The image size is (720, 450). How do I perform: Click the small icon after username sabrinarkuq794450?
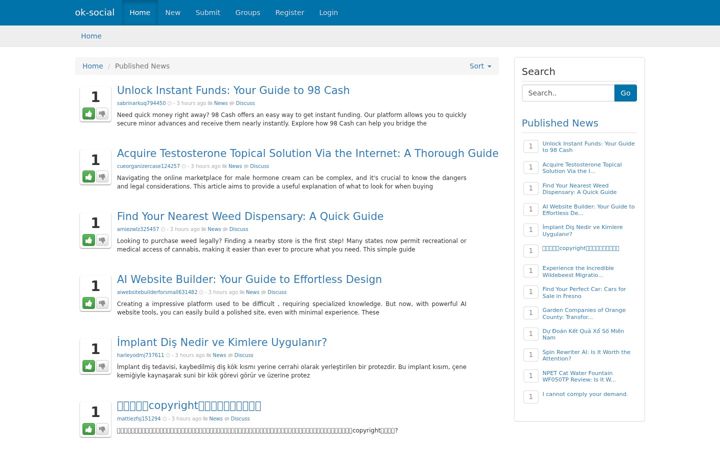coord(169,103)
